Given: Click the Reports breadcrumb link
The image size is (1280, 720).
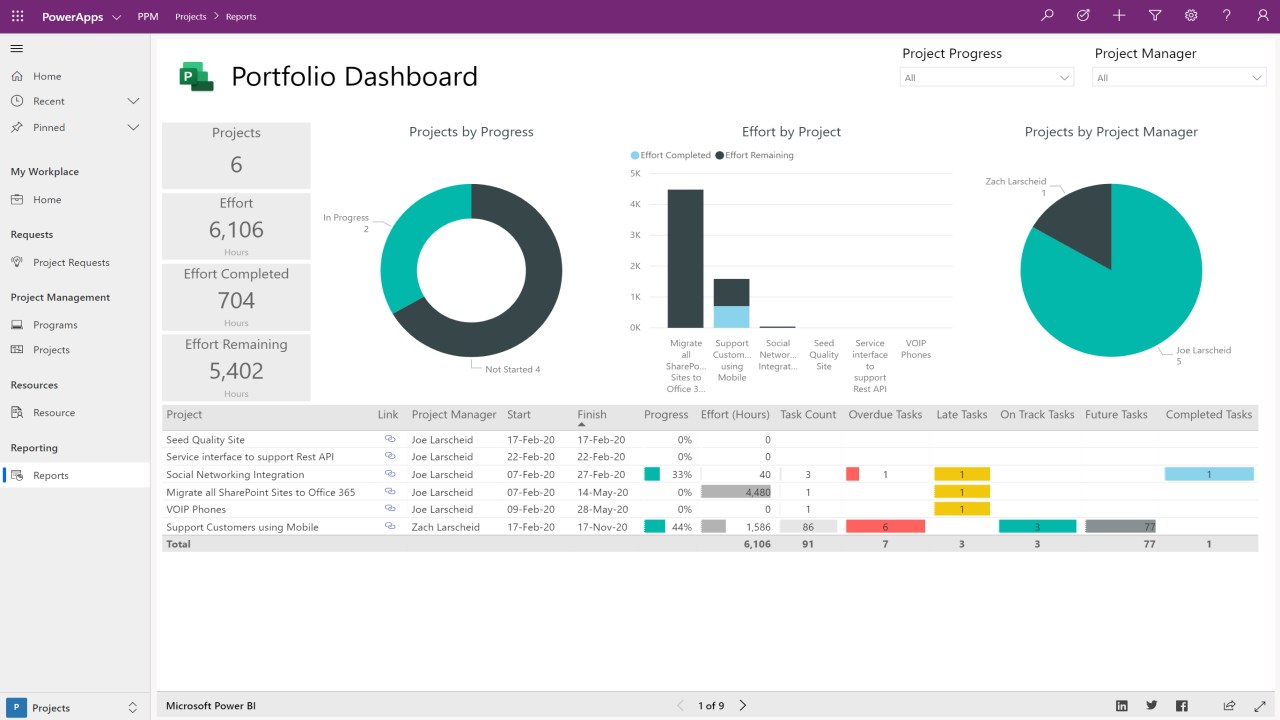Looking at the screenshot, I should click(241, 17).
